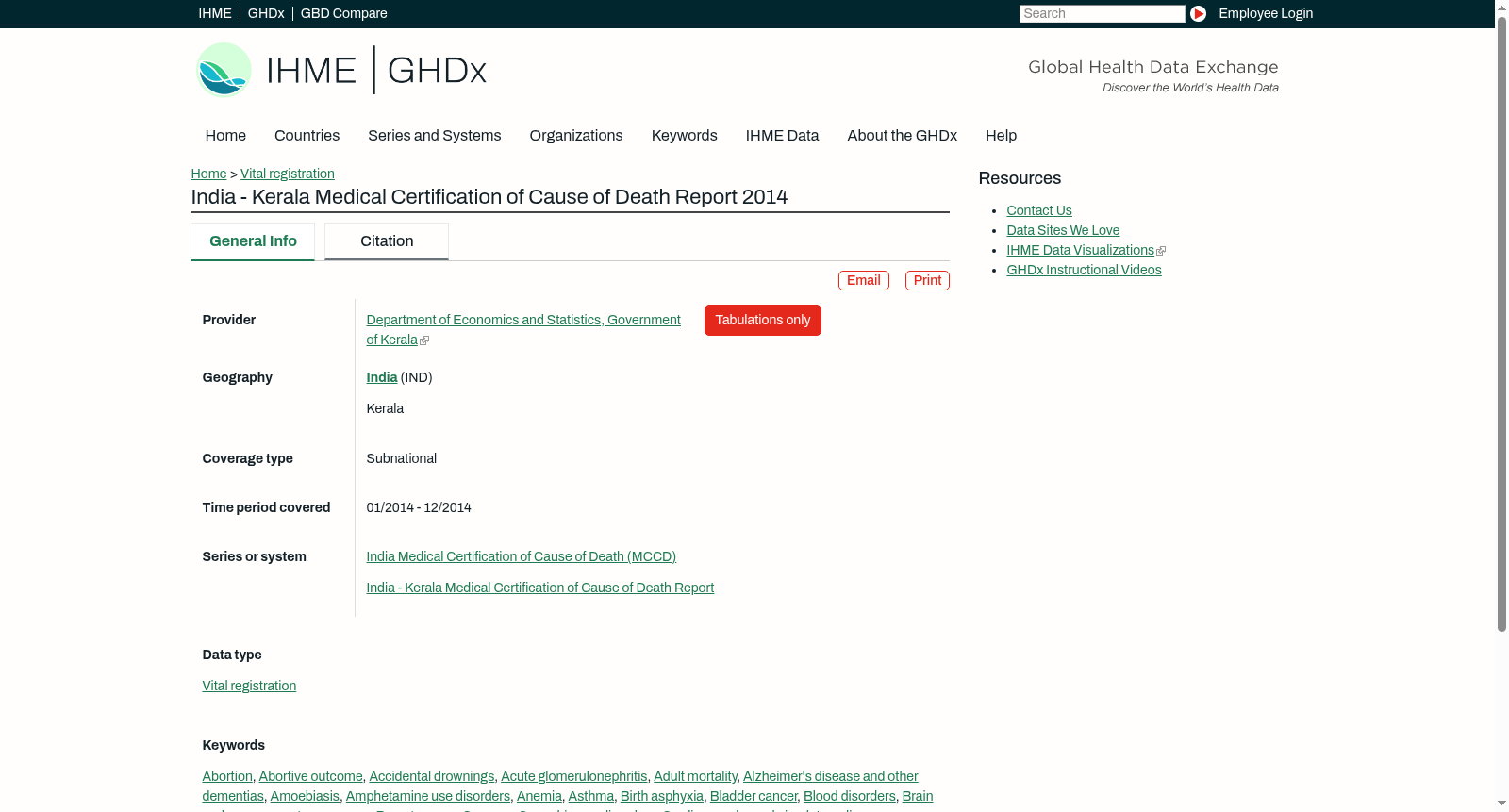This screenshot has height=812, width=1509.
Task: Switch to the Citation tab
Action: 387,241
